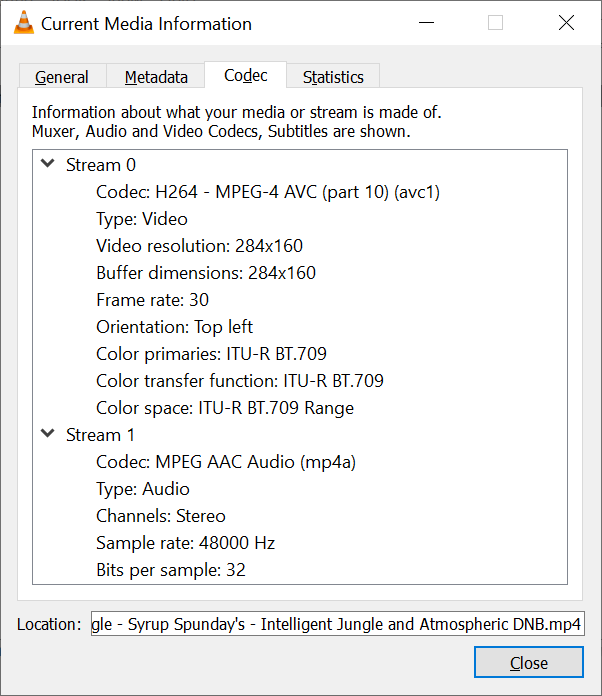This screenshot has width=602, height=696.
Task: Select the Codec tab
Action: coord(246,75)
